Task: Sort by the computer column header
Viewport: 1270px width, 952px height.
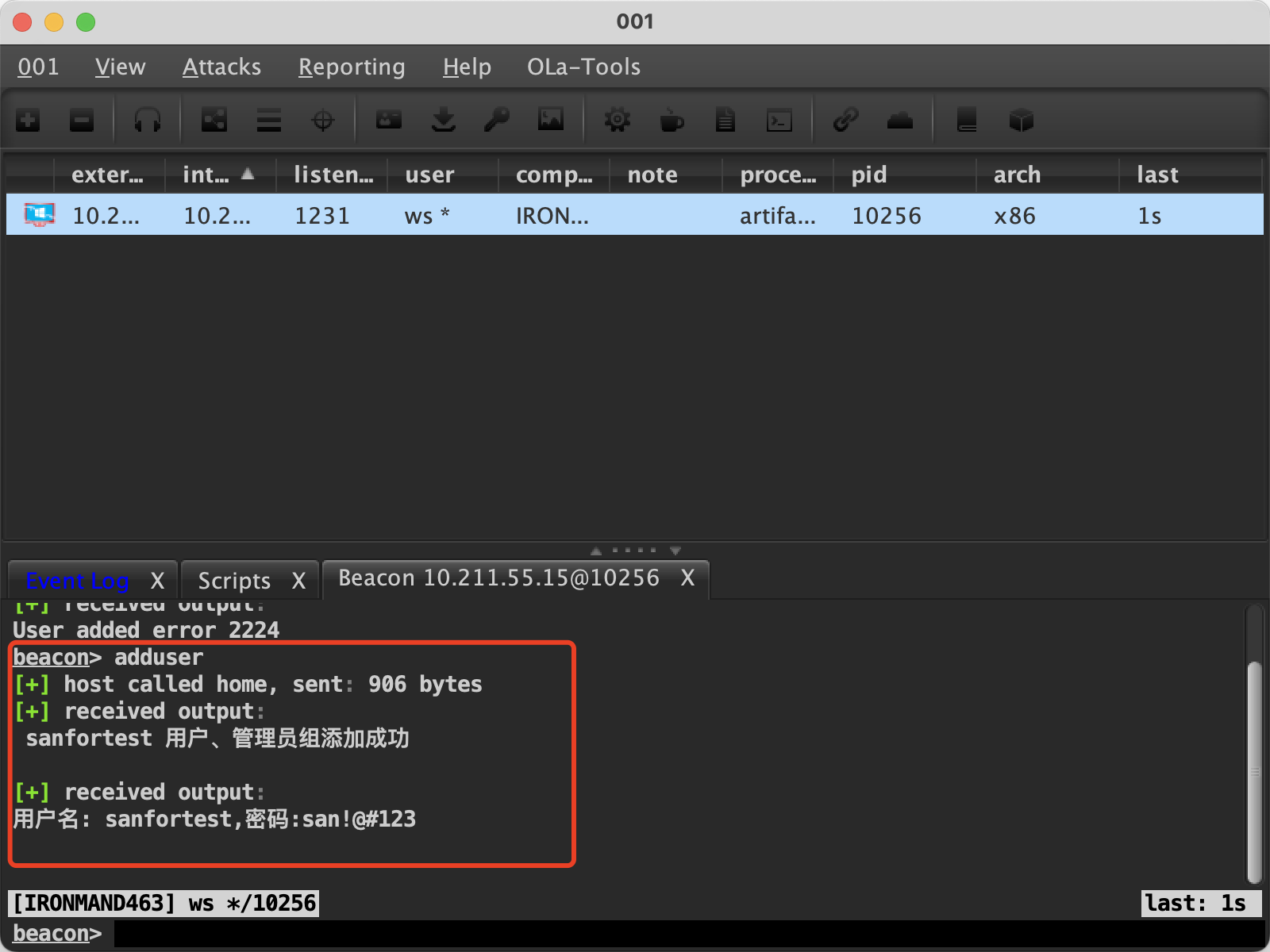Action: (x=554, y=175)
